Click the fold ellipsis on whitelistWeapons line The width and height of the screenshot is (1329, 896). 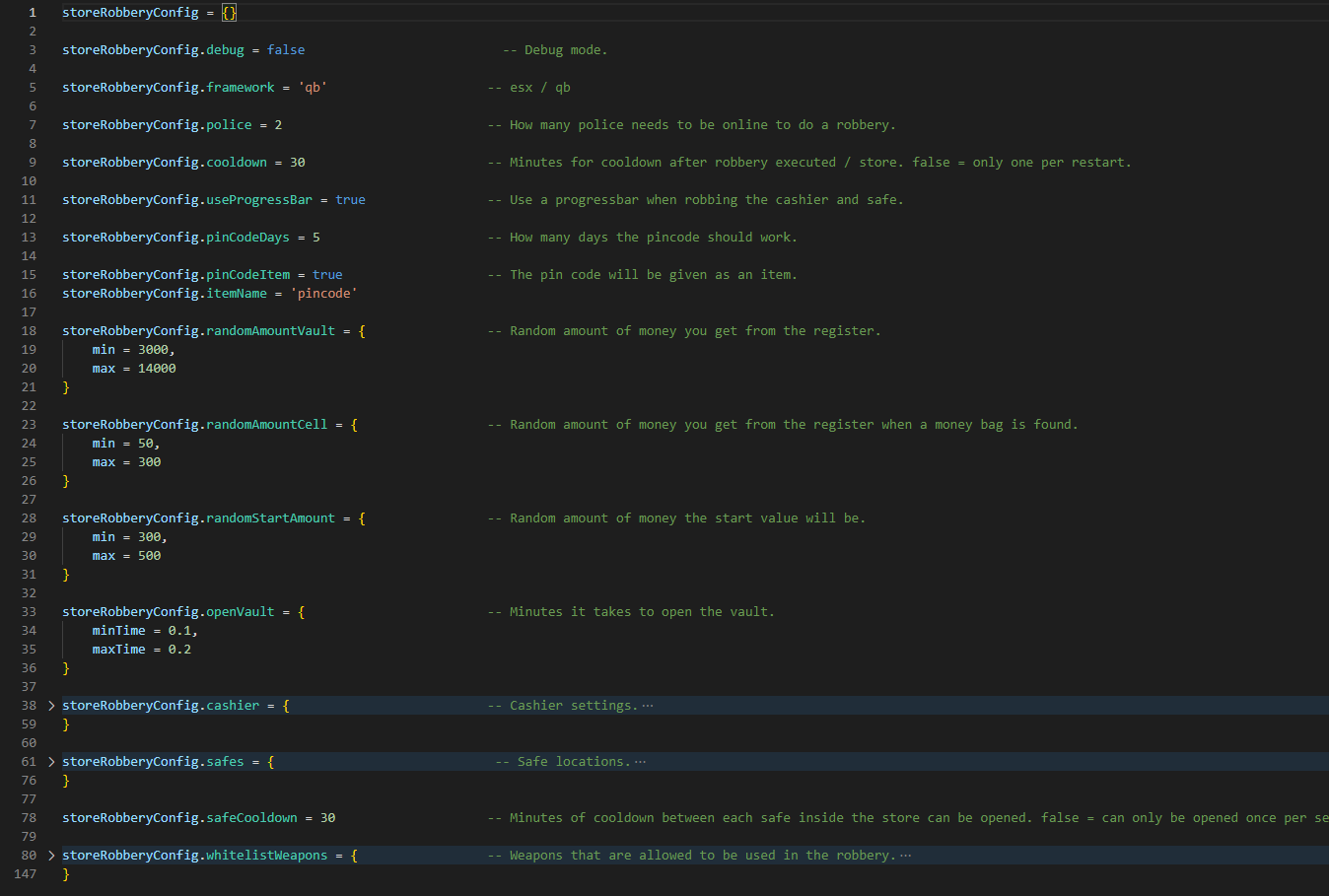906,856
